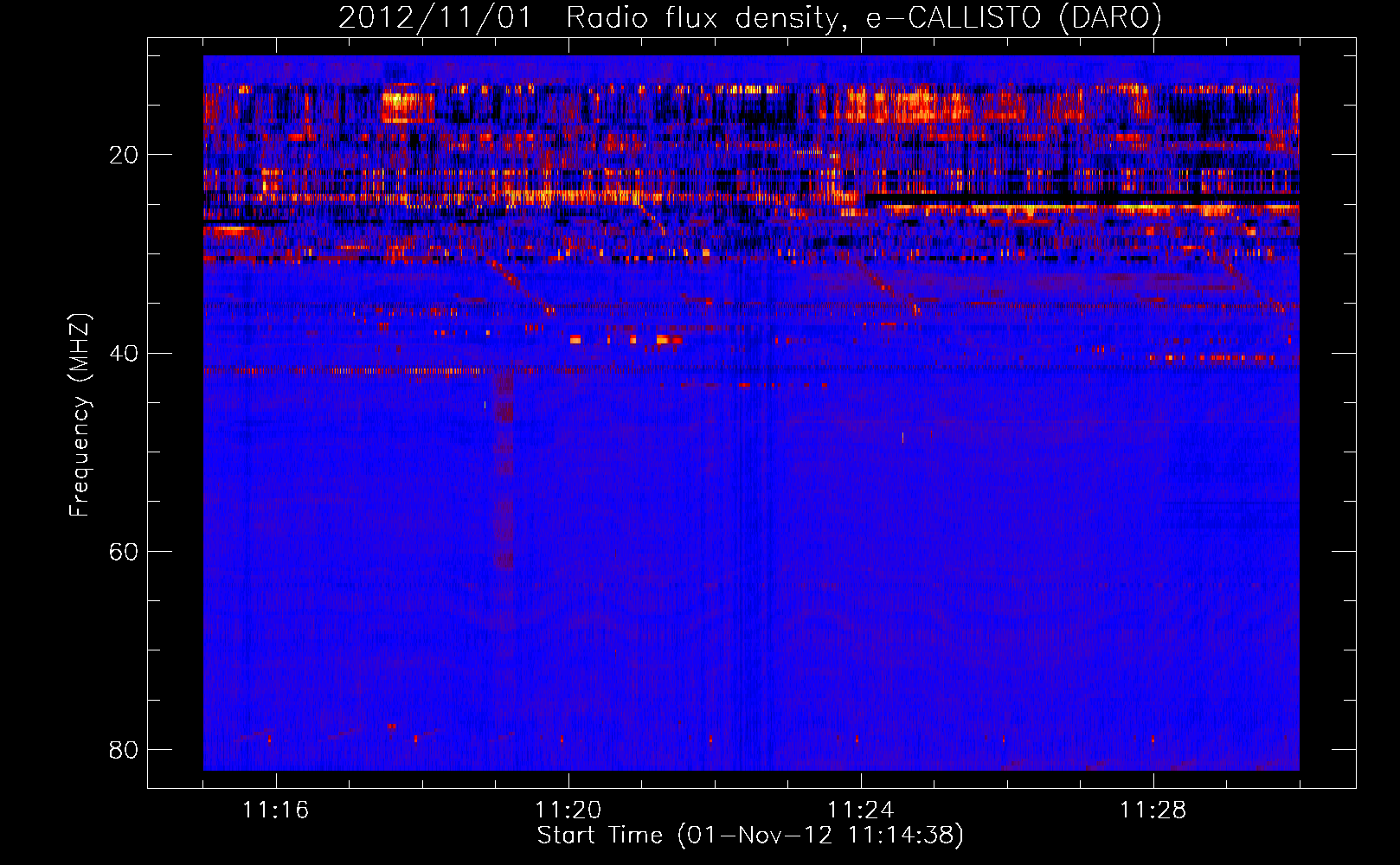Click the frequency tick label '60'
Viewport: 1400px width, 865px height.
coord(124,551)
